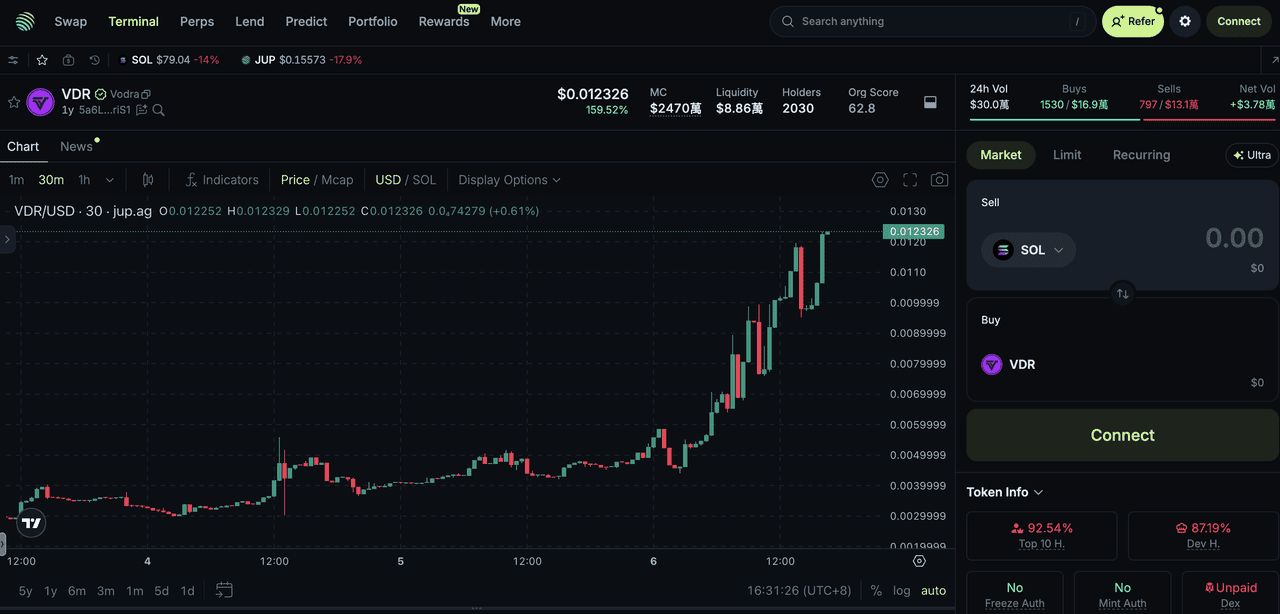Open the holdings bag icon in the ticker bar
Screen dimensions: 1280x614
68,60
